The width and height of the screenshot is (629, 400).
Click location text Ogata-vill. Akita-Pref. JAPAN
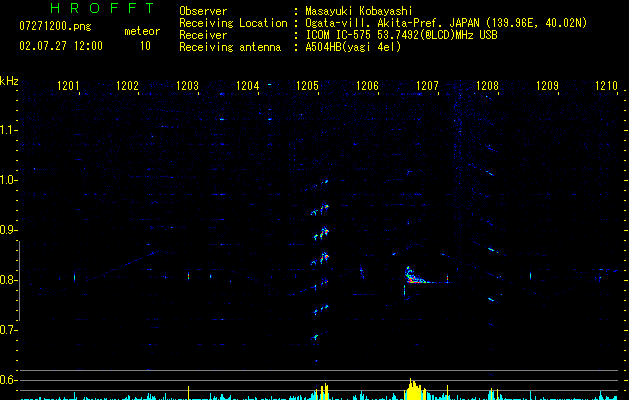point(392,23)
